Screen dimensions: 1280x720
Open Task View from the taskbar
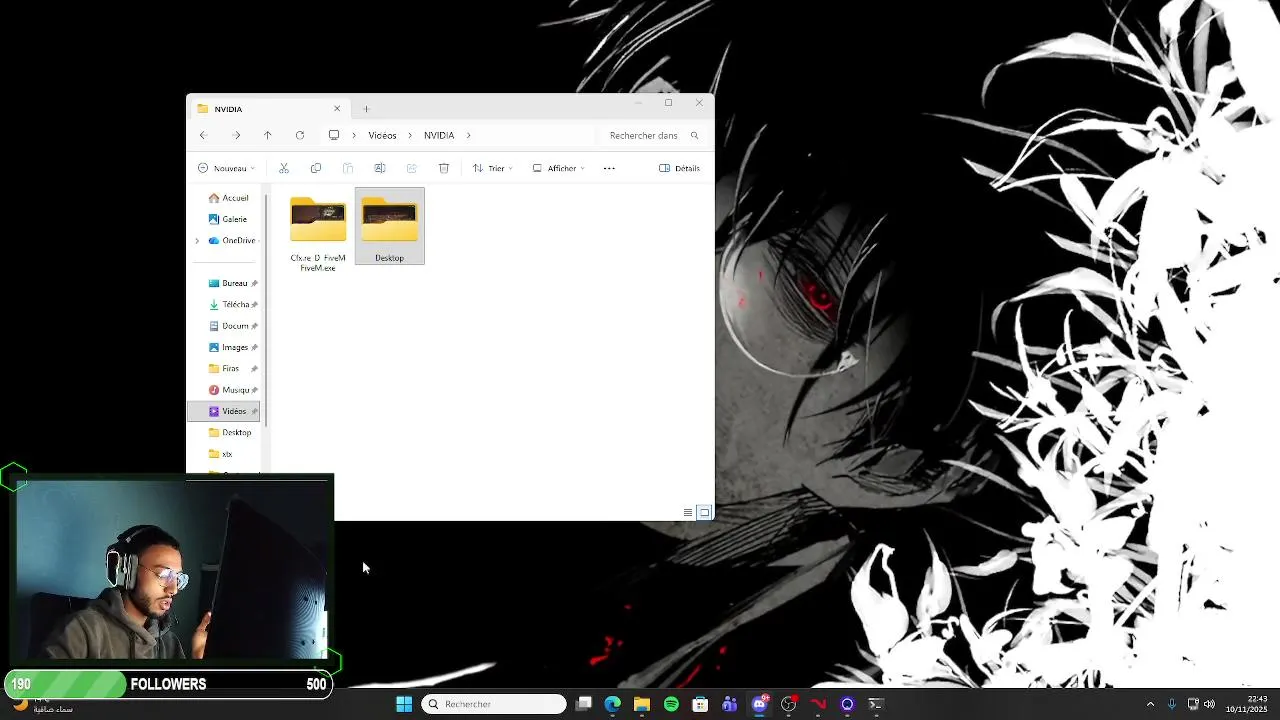(584, 704)
